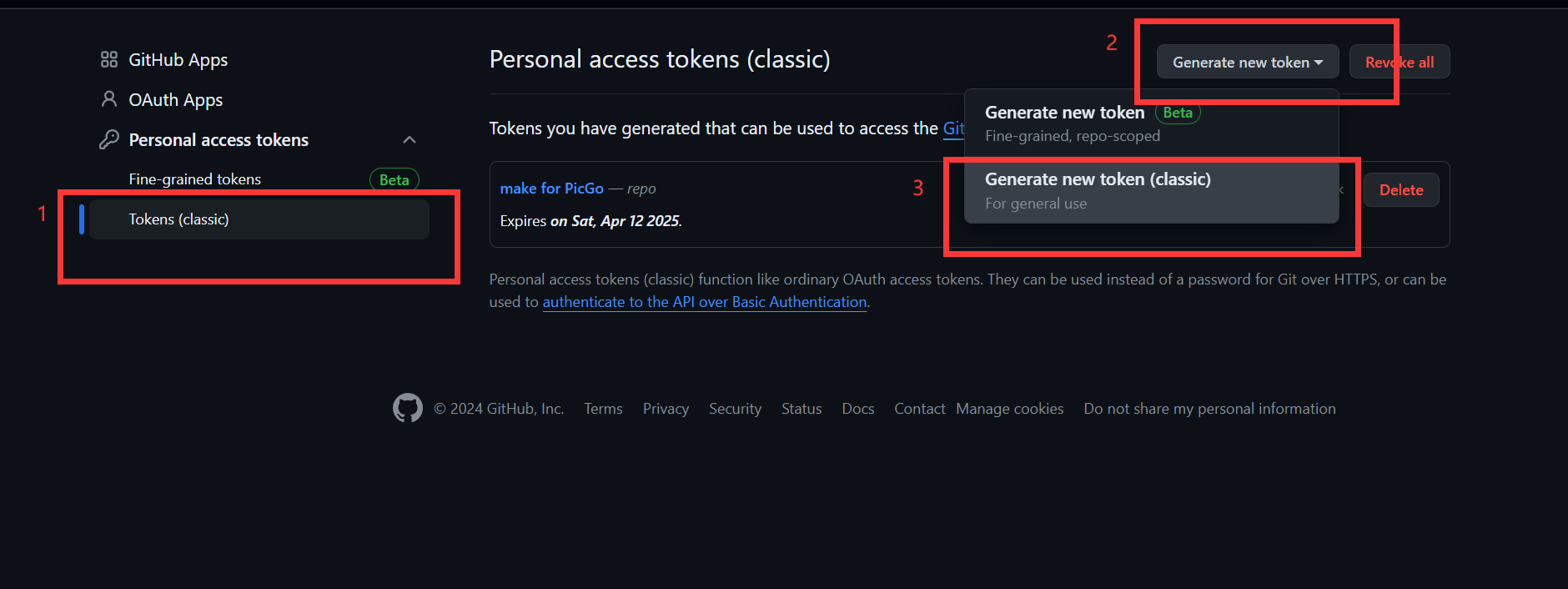Click the GitHub Apps grid icon
Image resolution: width=1568 pixels, height=589 pixels.
[x=109, y=59]
